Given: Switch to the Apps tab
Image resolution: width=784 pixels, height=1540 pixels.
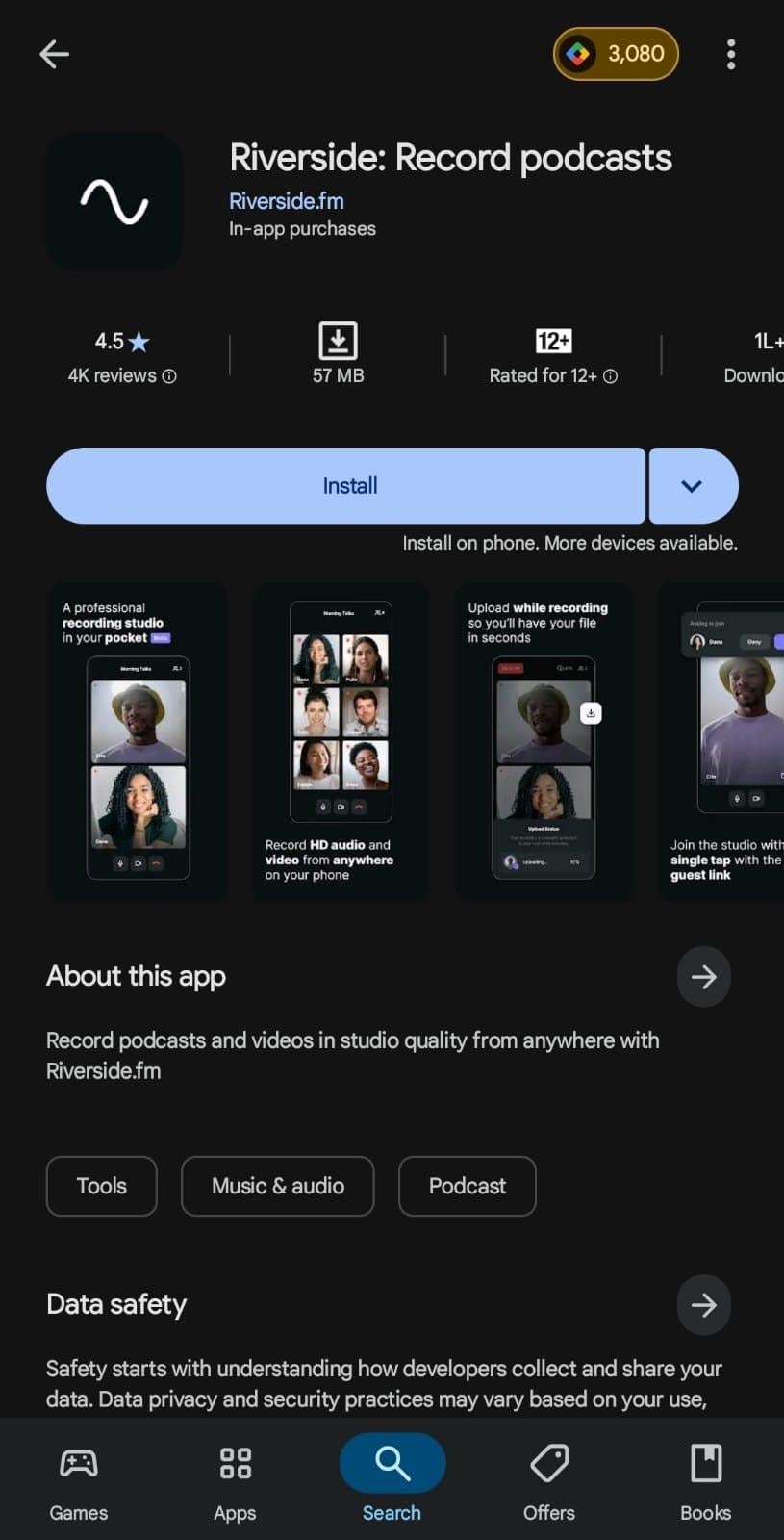Looking at the screenshot, I should [235, 1482].
